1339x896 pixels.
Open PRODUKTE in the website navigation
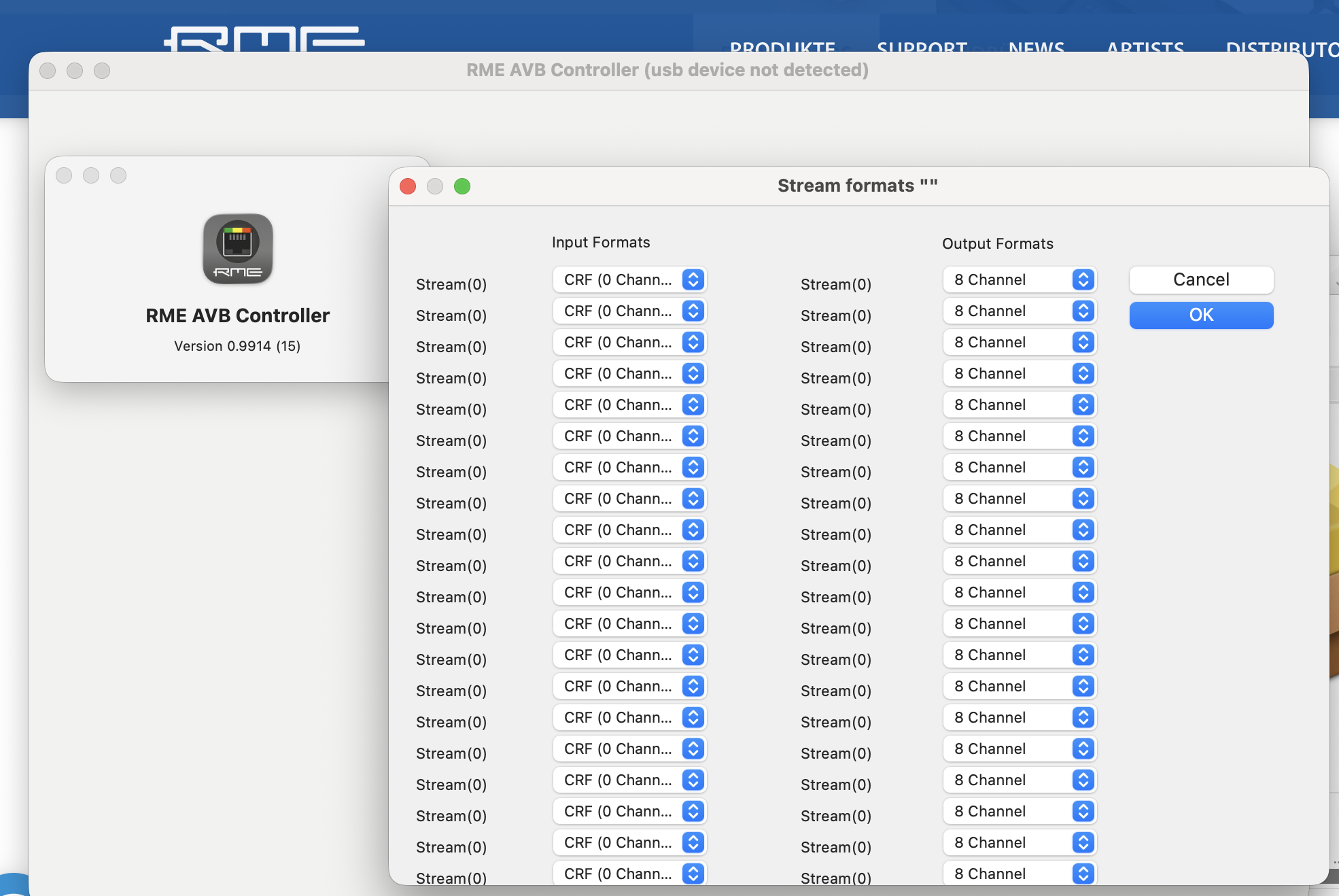pyautogui.click(x=782, y=46)
